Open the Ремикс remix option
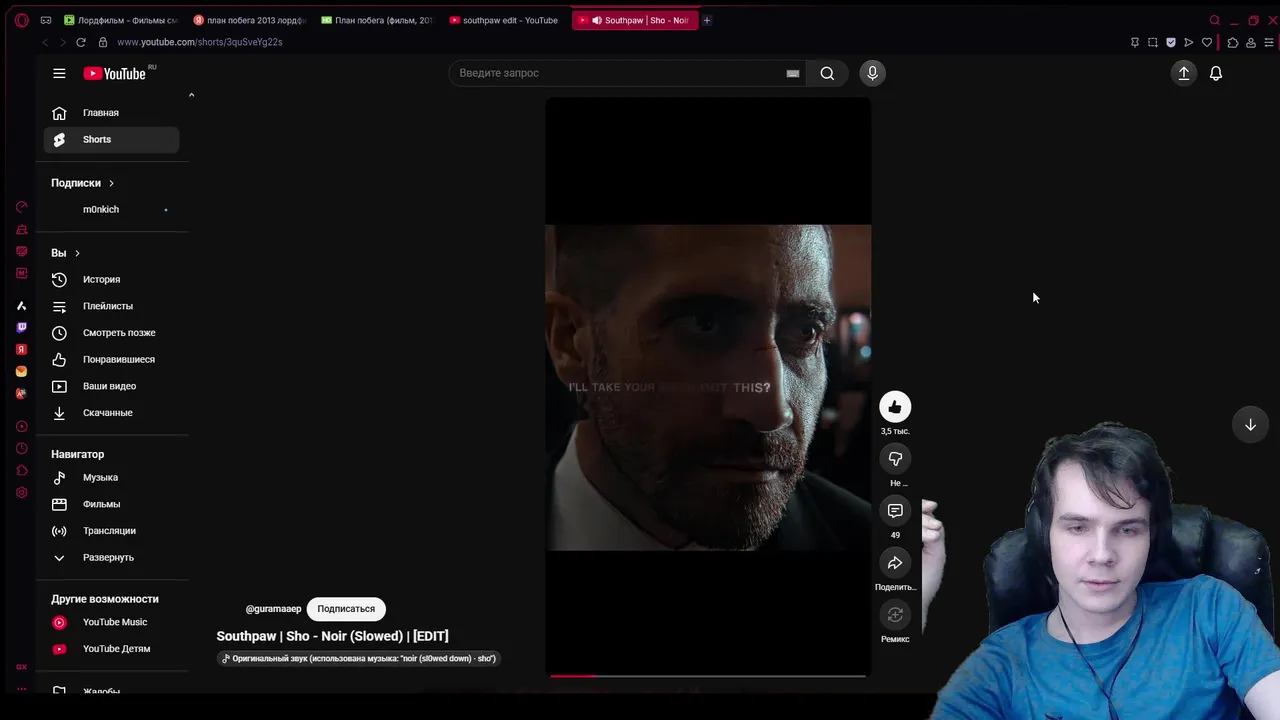 [895, 615]
